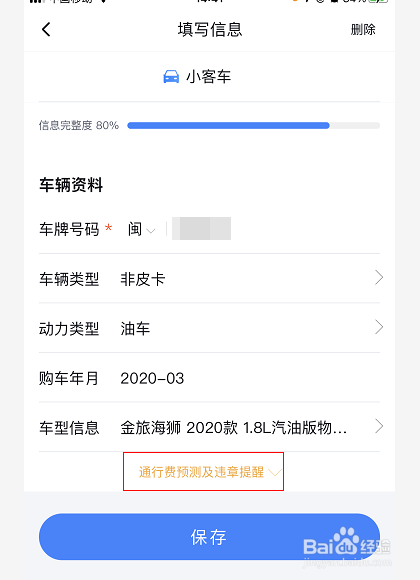Image resolution: width=420 pixels, height=580 pixels.
Task: Tap 金旅海狮 2020款 model info
Action: point(233,428)
